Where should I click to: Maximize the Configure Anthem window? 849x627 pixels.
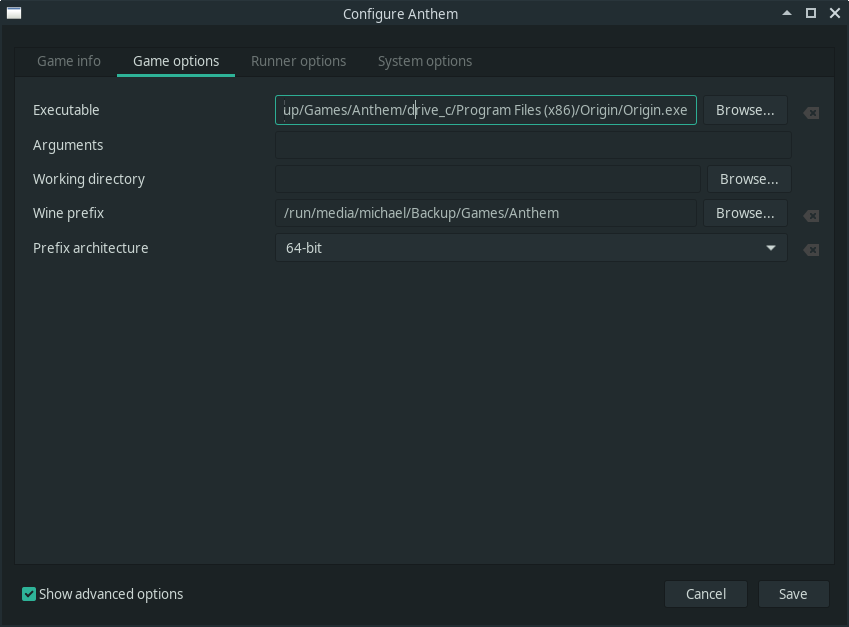point(811,13)
